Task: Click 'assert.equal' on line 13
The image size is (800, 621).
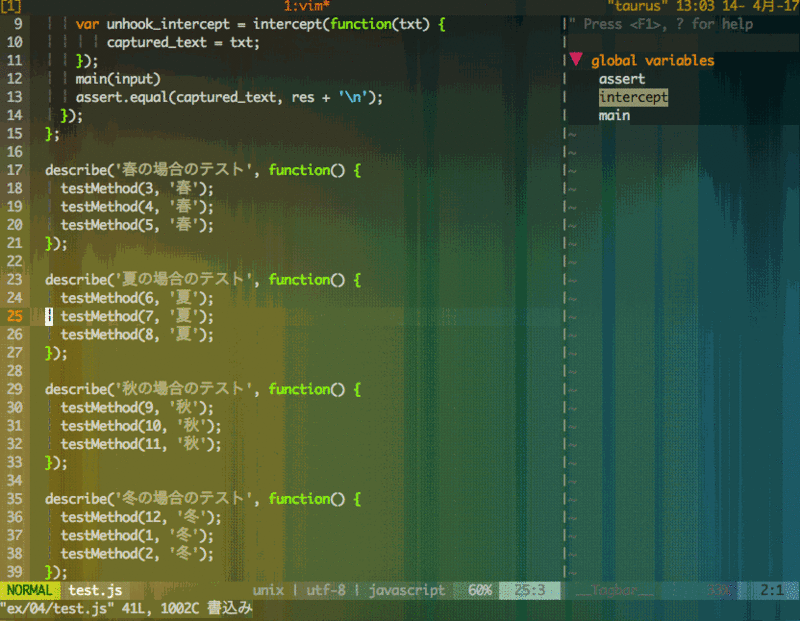Action: click(x=122, y=97)
